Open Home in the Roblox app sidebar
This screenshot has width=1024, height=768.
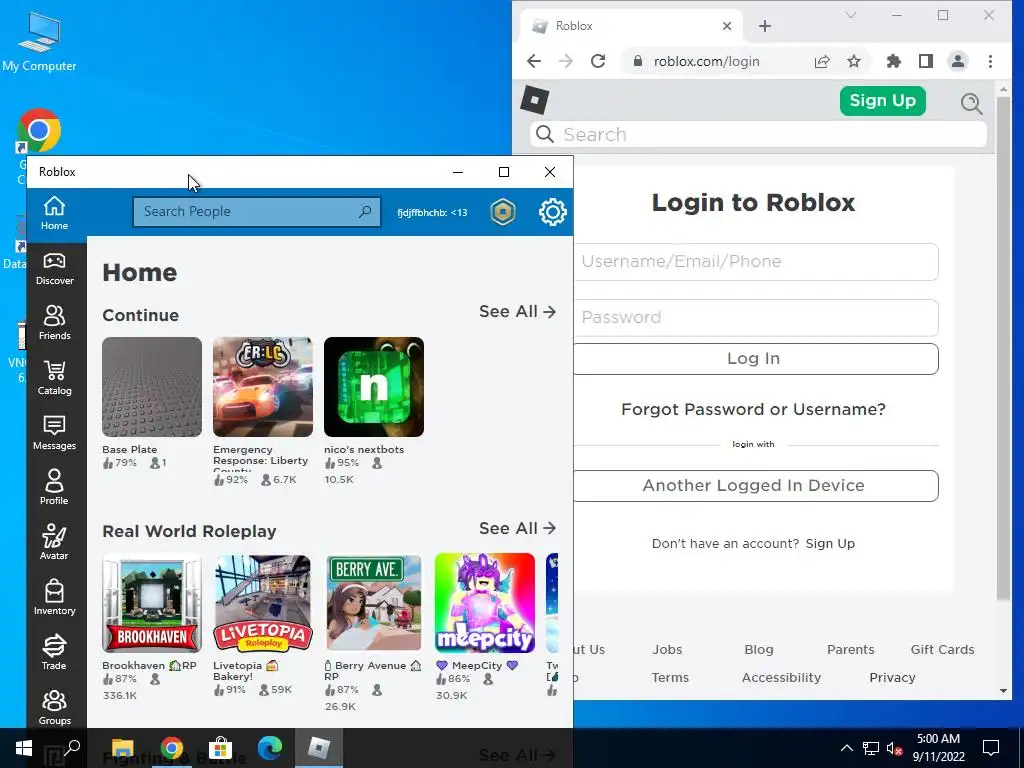(54, 214)
